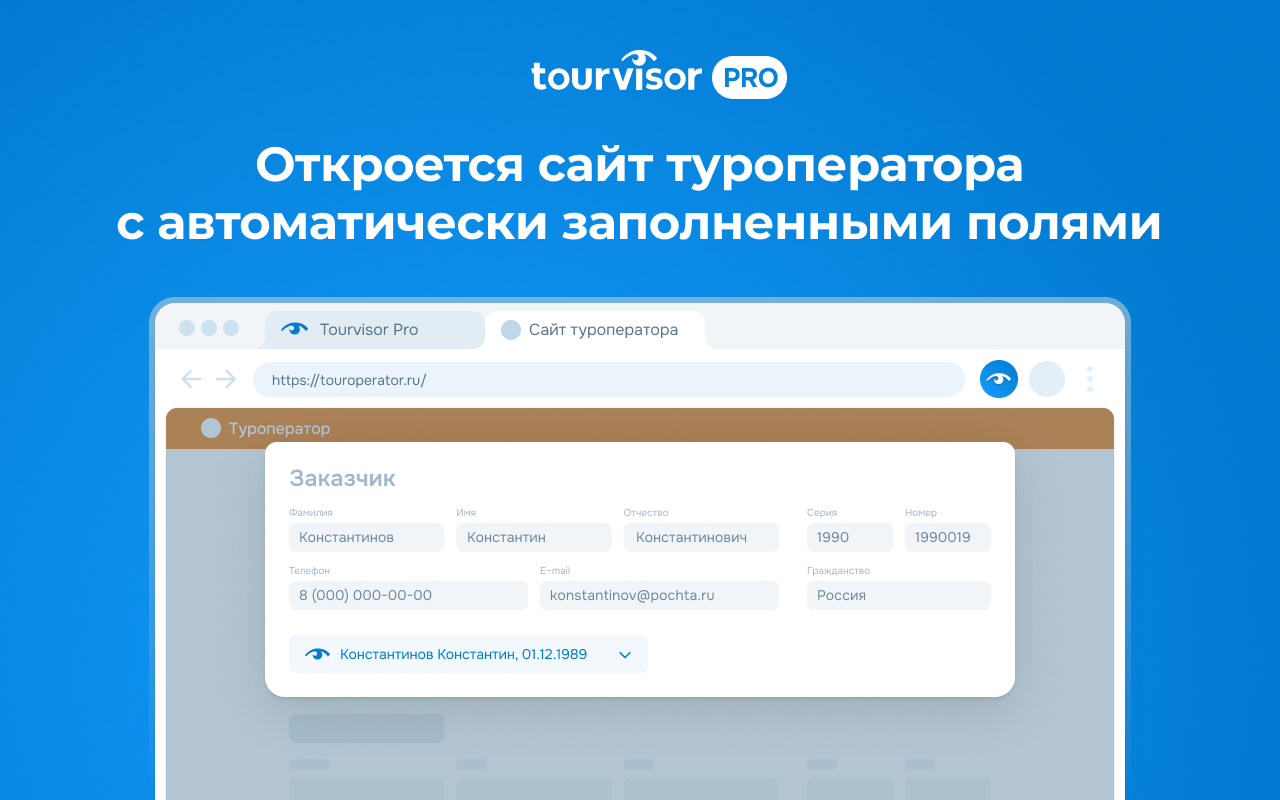Click the E-mail field with konstantinov@pochta.ru
The width and height of the screenshot is (1280, 800).
click(x=659, y=595)
